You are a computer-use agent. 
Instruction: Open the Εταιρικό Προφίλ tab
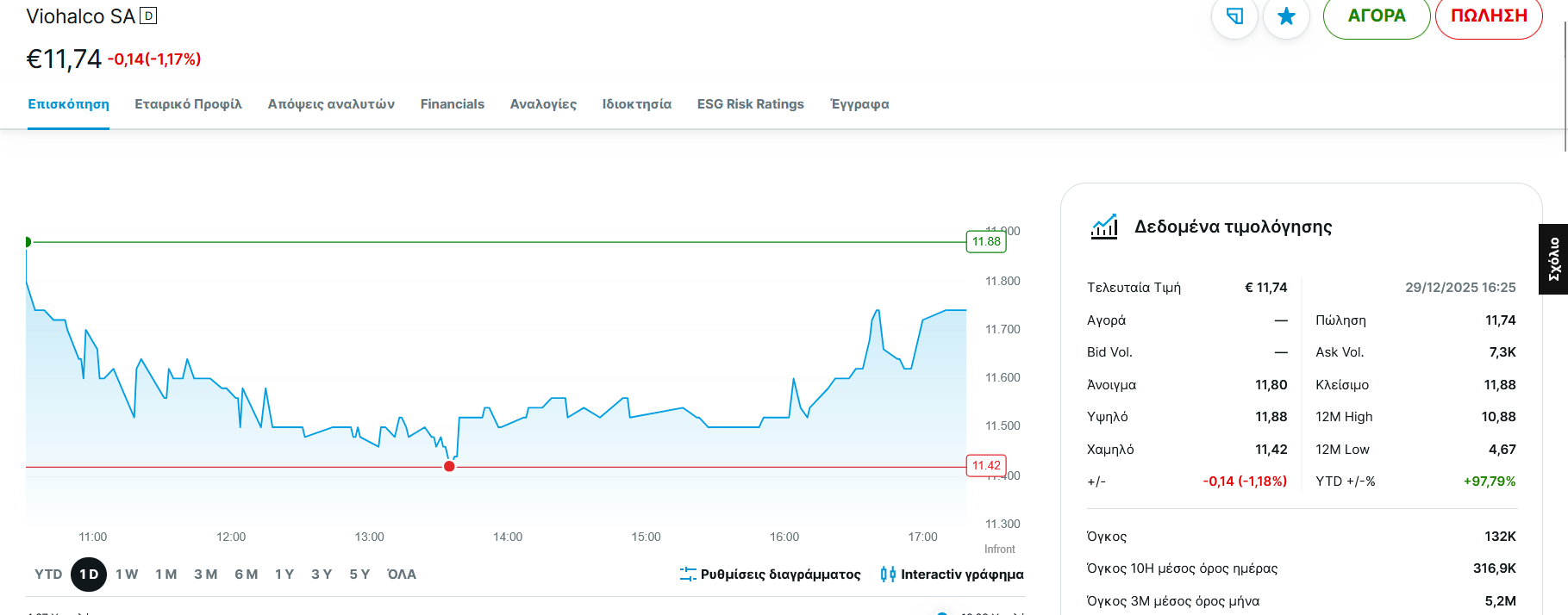[x=188, y=104]
